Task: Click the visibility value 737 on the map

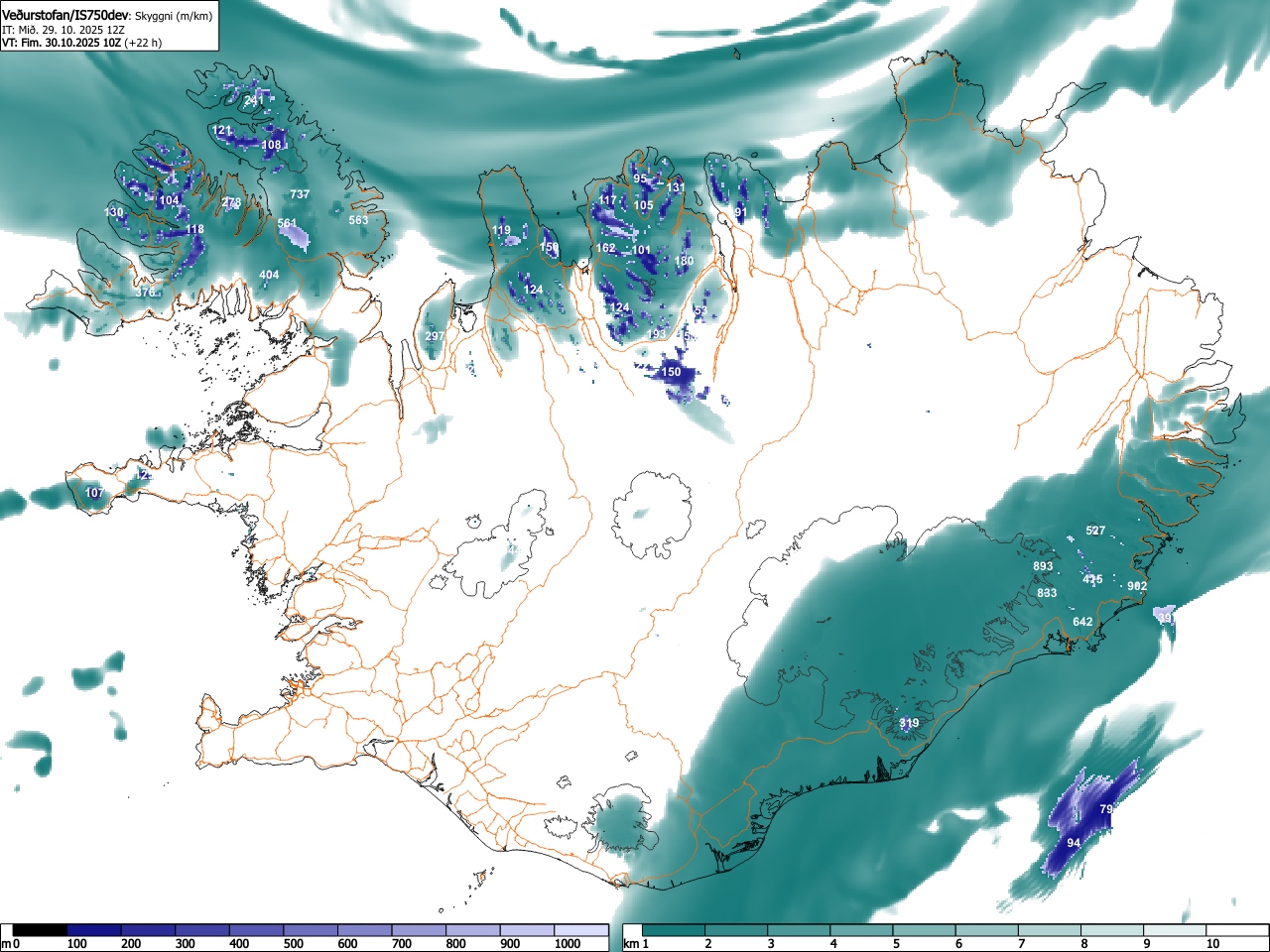Action: (300, 194)
